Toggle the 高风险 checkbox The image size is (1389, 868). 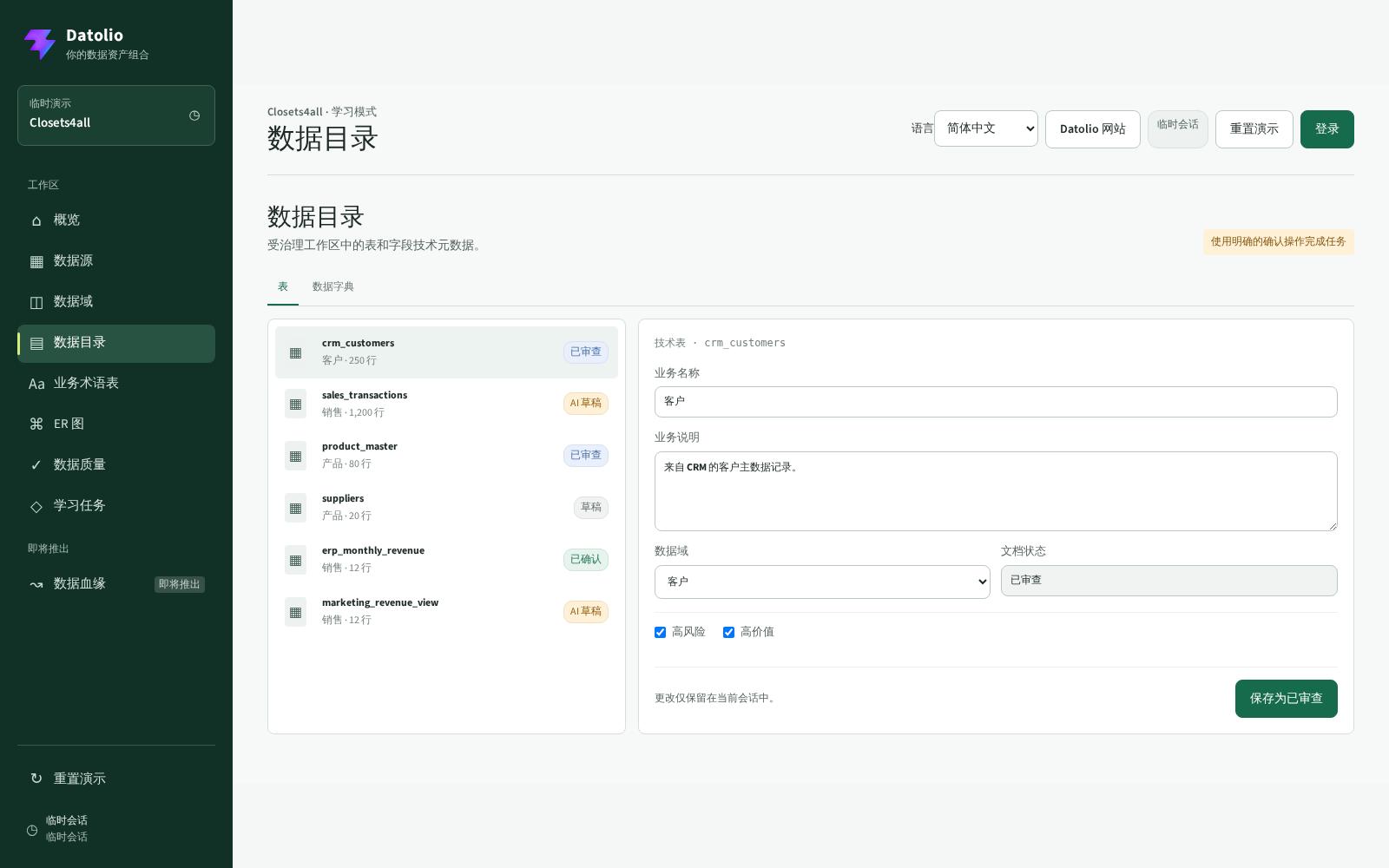coord(660,633)
